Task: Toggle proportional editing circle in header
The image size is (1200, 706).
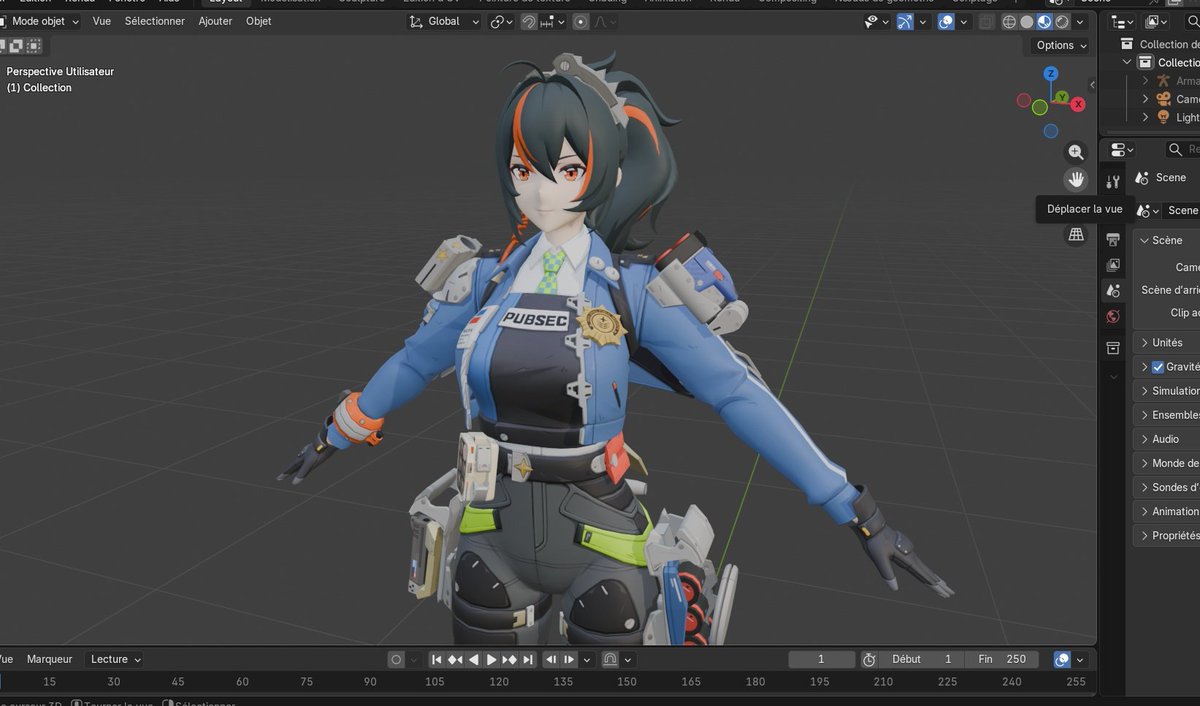Action: click(581, 22)
